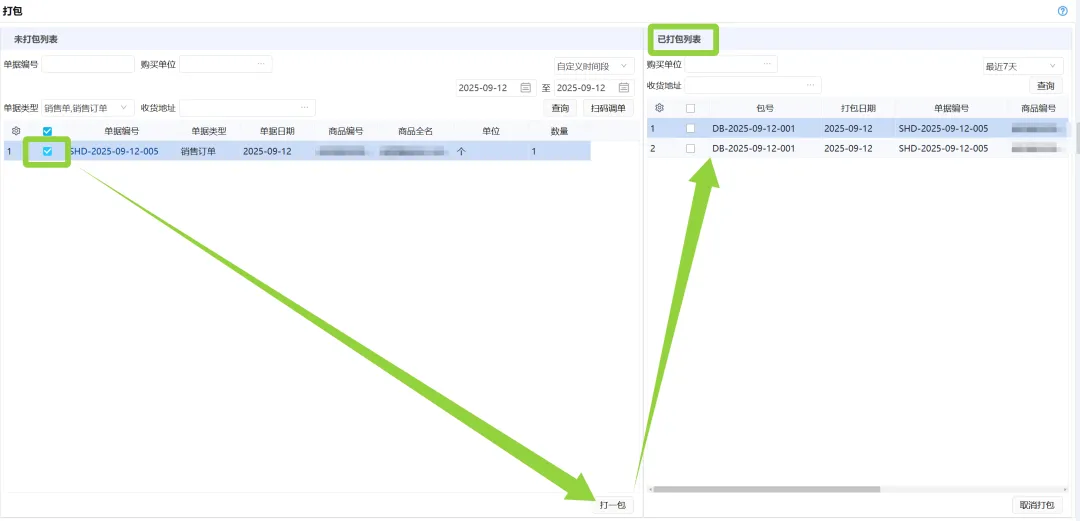Expand the 自定义时间段 dropdown
The height and width of the screenshot is (521, 1080).
(594, 66)
